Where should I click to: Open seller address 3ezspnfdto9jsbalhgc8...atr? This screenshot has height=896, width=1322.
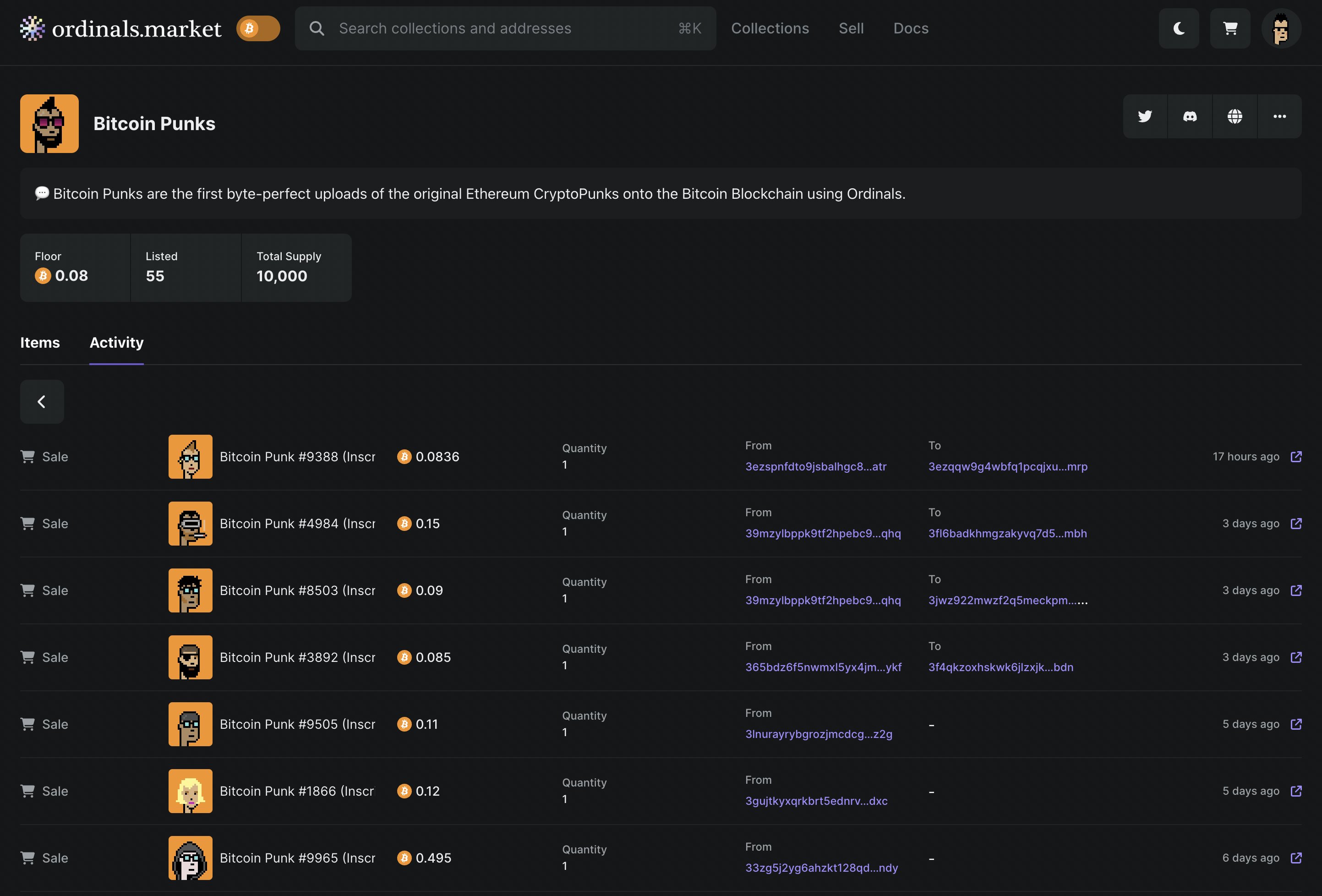(x=816, y=466)
